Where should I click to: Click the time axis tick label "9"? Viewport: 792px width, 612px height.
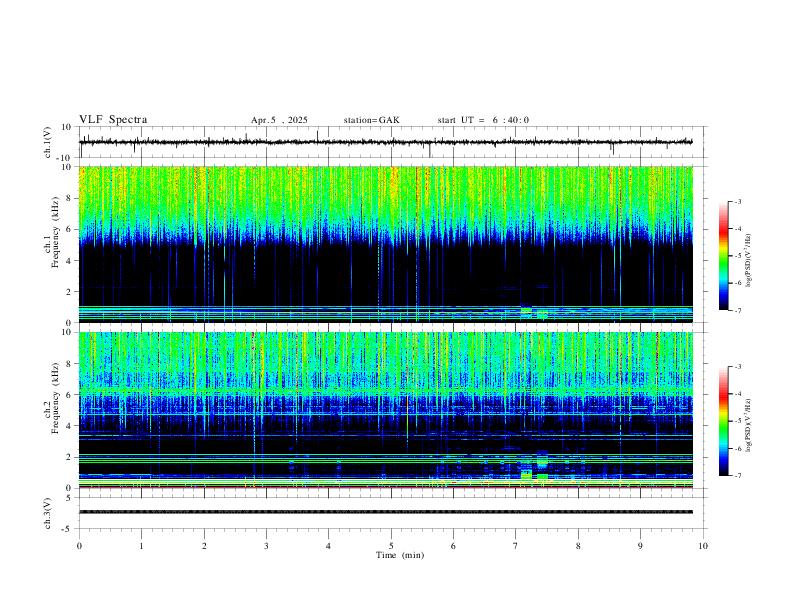[x=640, y=546]
